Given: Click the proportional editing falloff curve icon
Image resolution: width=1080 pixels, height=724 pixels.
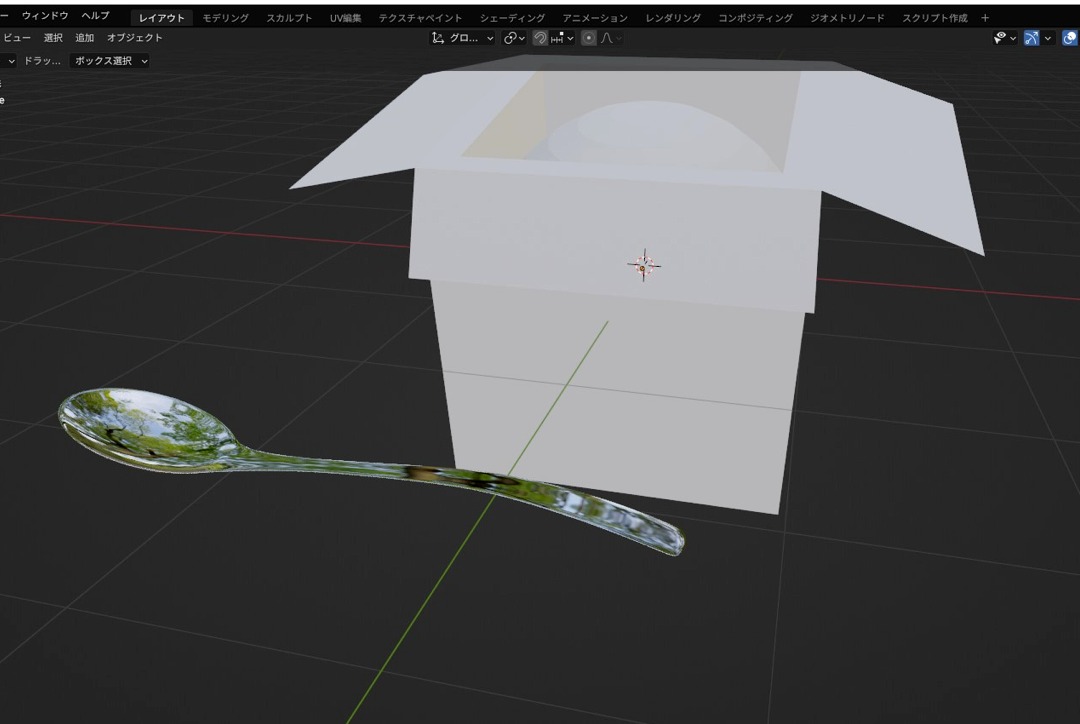Looking at the screenshot, I should [607, 38].
